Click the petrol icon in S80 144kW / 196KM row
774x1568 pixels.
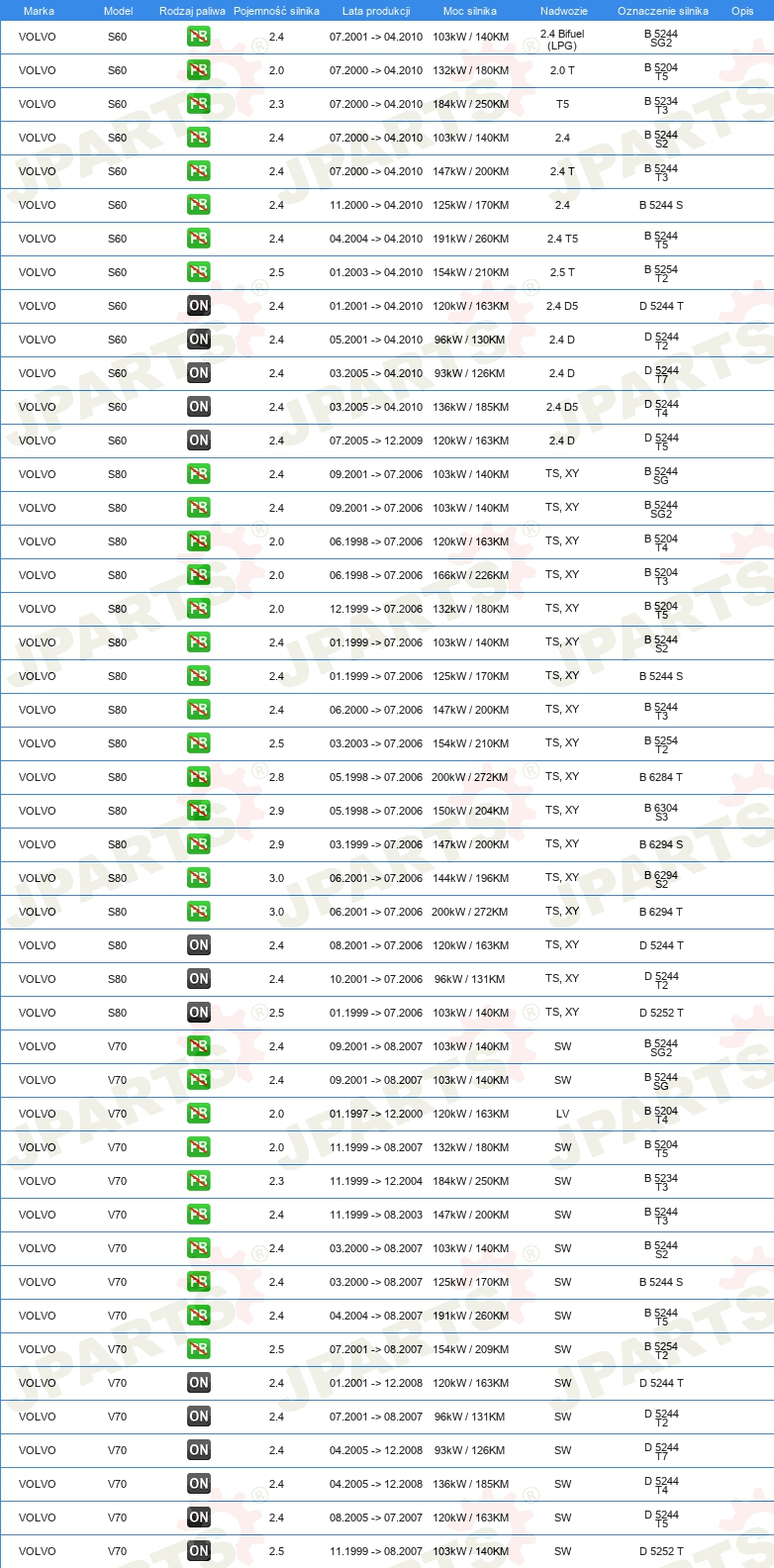199,878
